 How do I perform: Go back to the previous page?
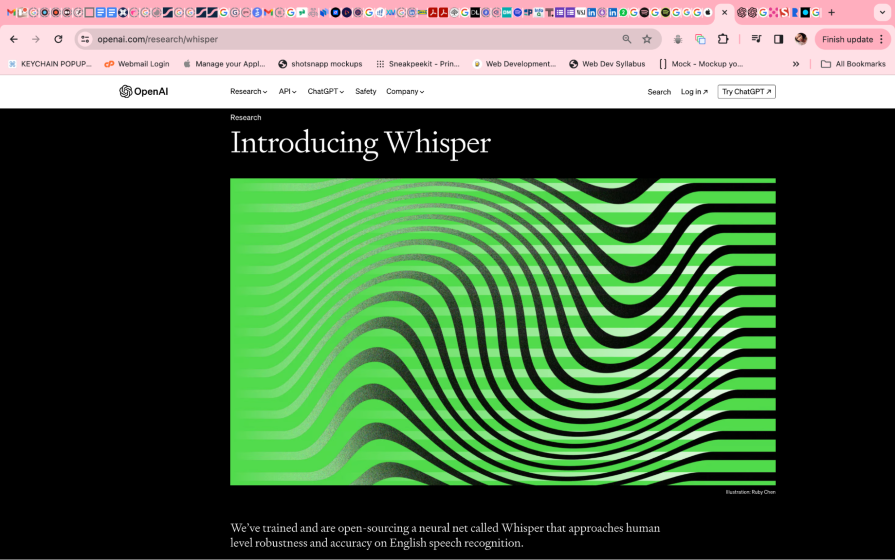tap(13, 39)
